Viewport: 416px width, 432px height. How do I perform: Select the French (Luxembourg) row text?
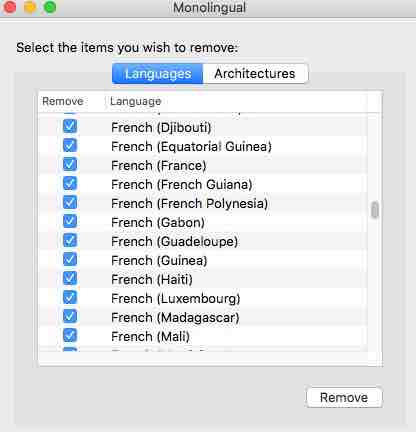point(176,298)
